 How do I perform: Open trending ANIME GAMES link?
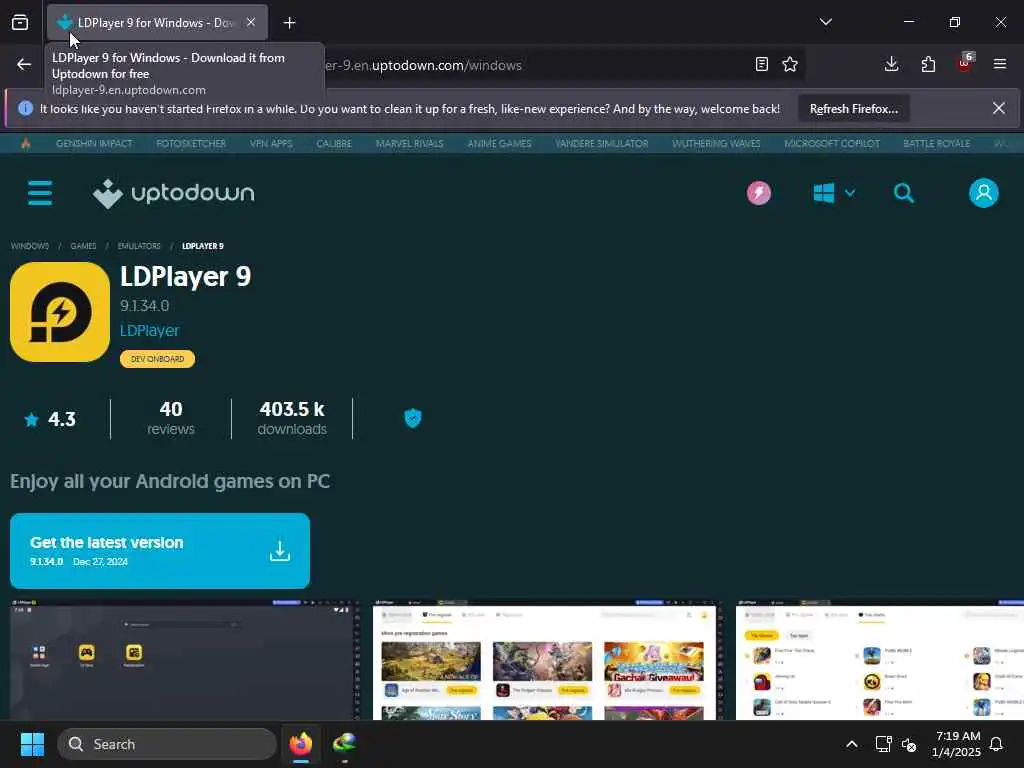click(x=500, y=144)
